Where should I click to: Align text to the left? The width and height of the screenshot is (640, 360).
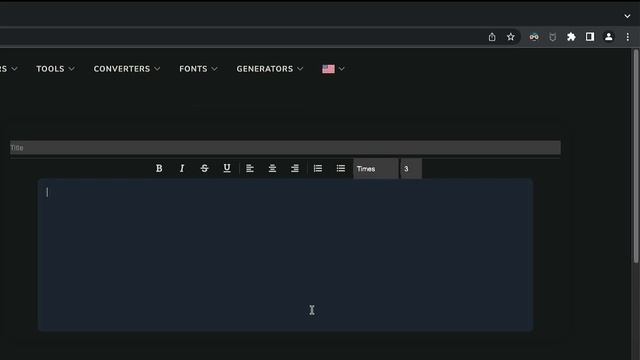250,168
